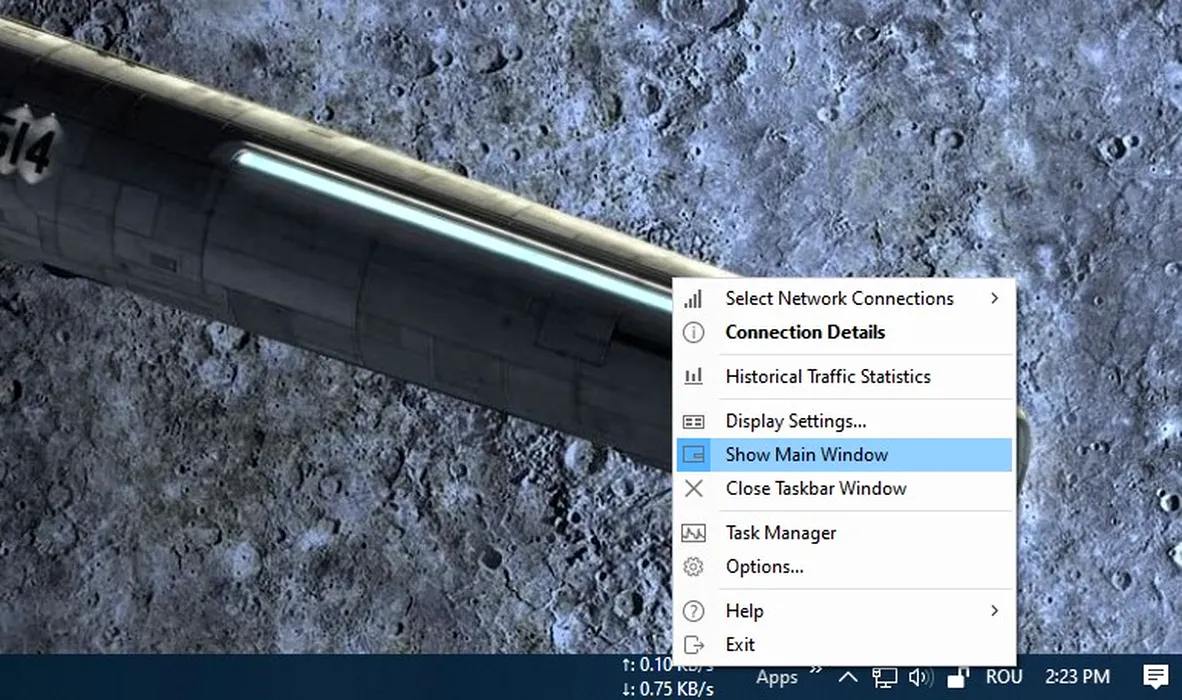Click the X icon beside Close Taskbar Window

pos(693,488)
